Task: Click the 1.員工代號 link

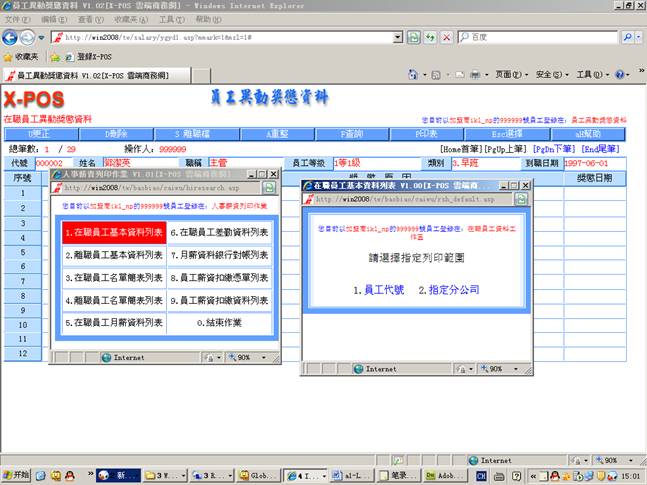Action: [378, 289]
